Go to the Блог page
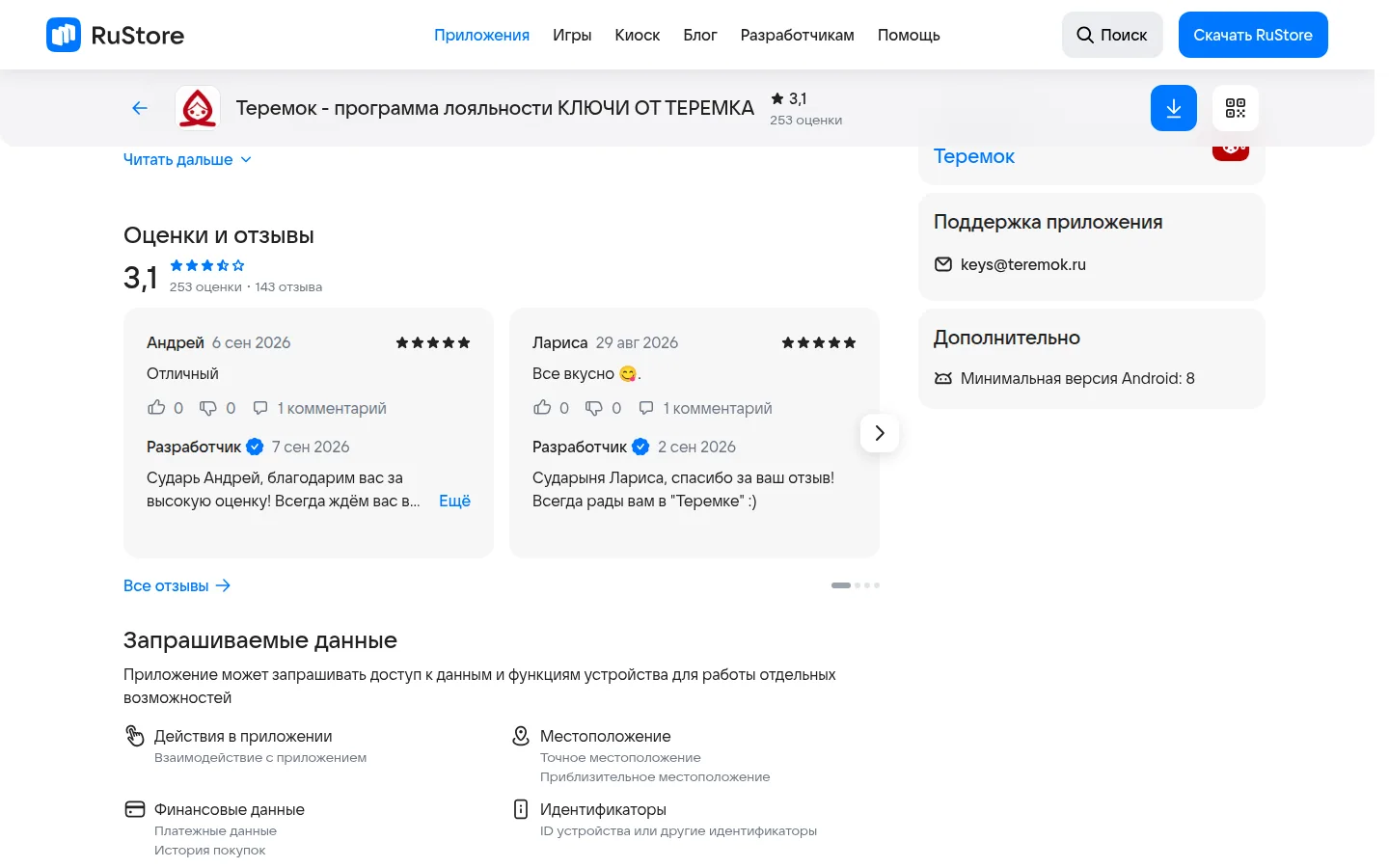This screenshot has width=1389, height=868. [x=700, y=35]
